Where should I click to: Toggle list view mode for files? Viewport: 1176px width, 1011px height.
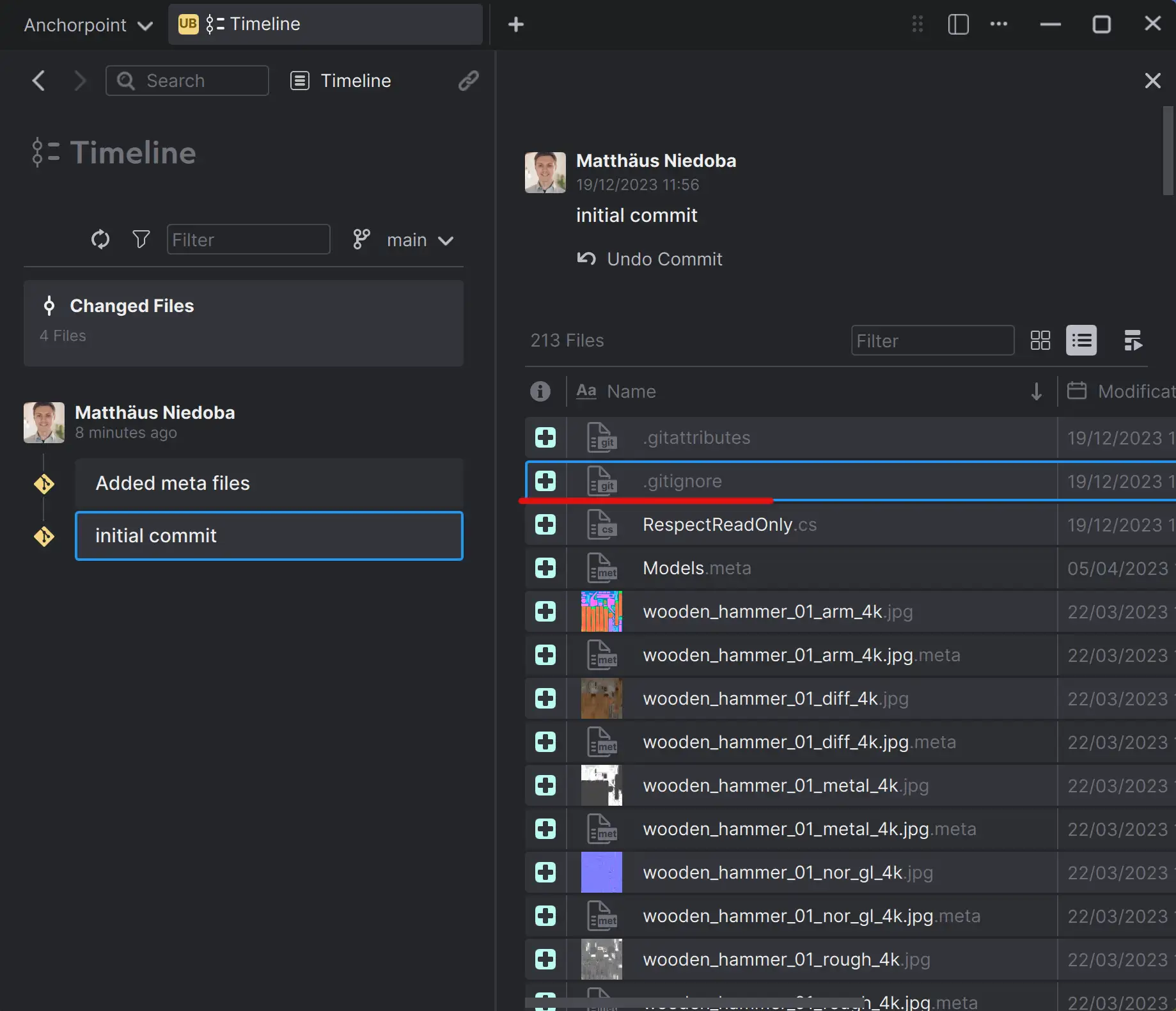tap(1081, 340)
